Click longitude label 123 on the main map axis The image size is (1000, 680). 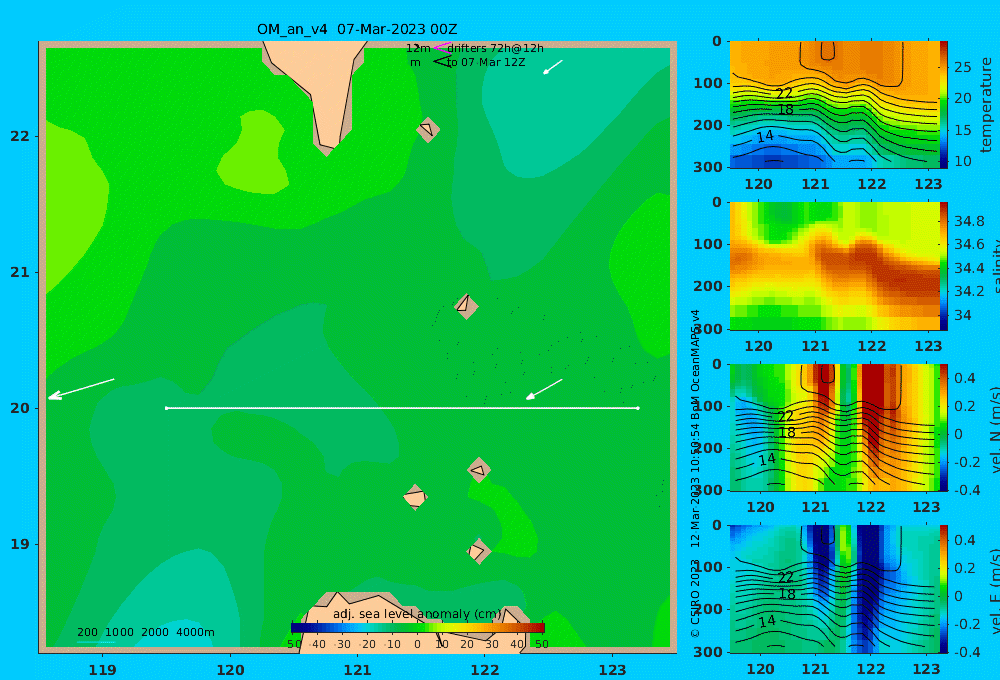tap(613, 670)
